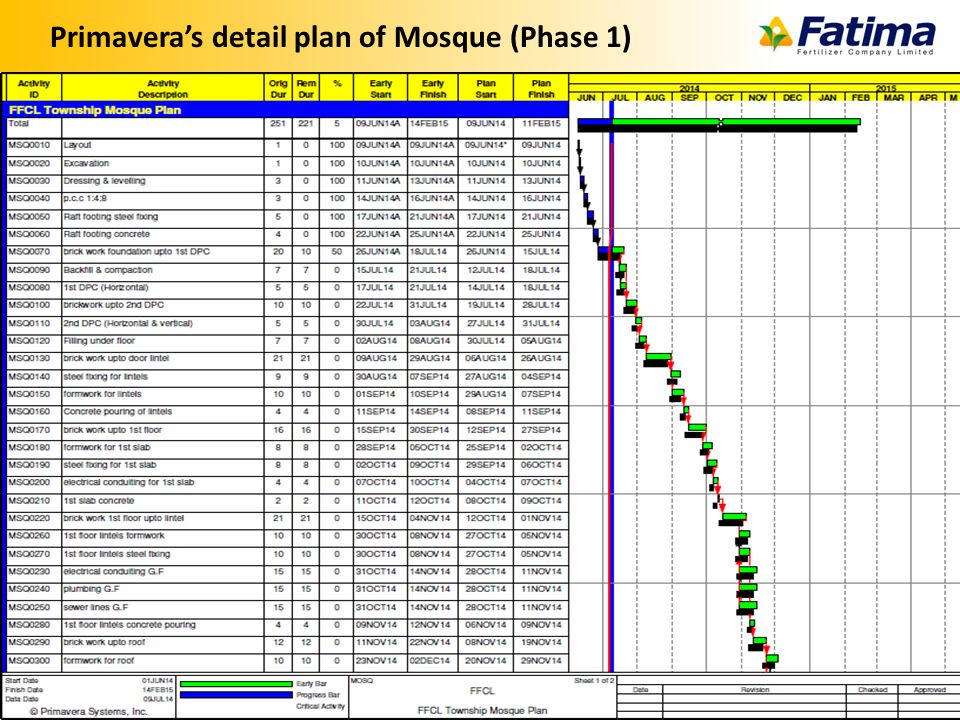Click the % column header
Screen dimensions: 960x720
point(337,88)
